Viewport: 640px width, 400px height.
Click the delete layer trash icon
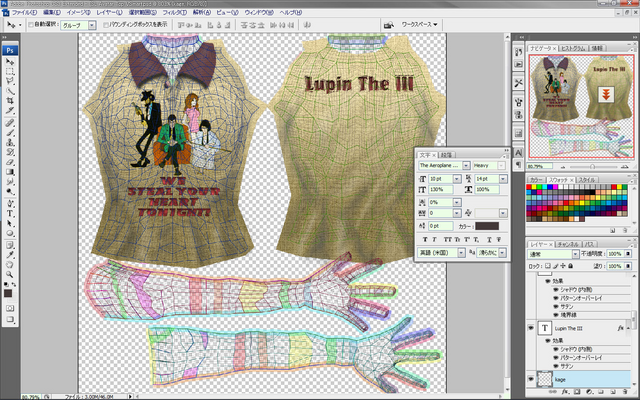tap(625, 392)
